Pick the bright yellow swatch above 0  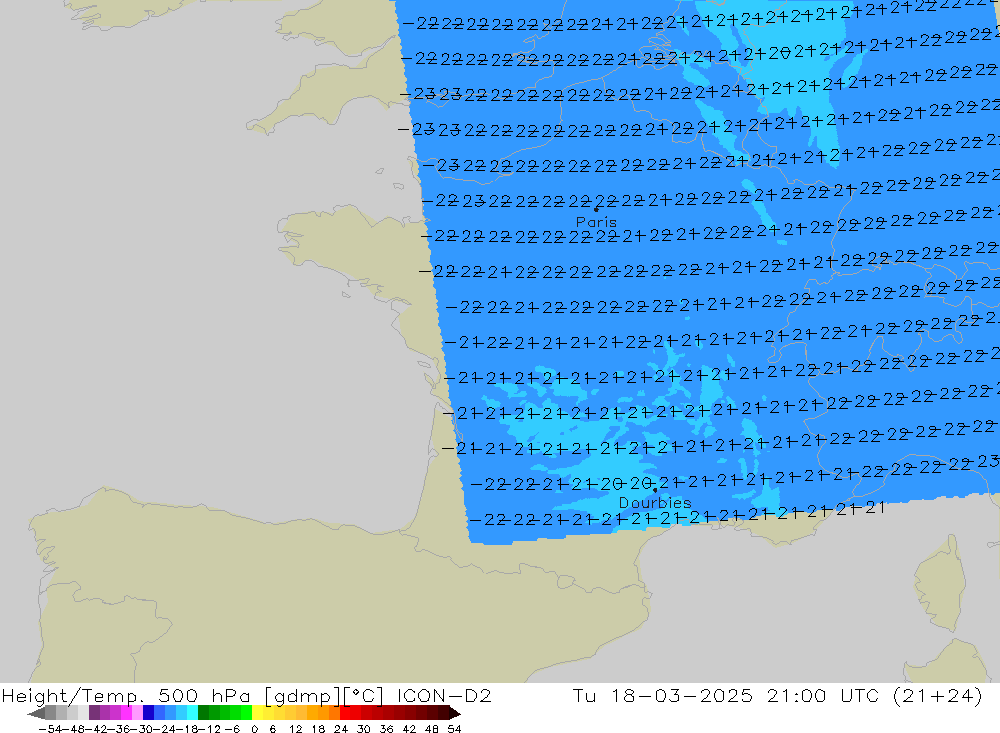258,713
